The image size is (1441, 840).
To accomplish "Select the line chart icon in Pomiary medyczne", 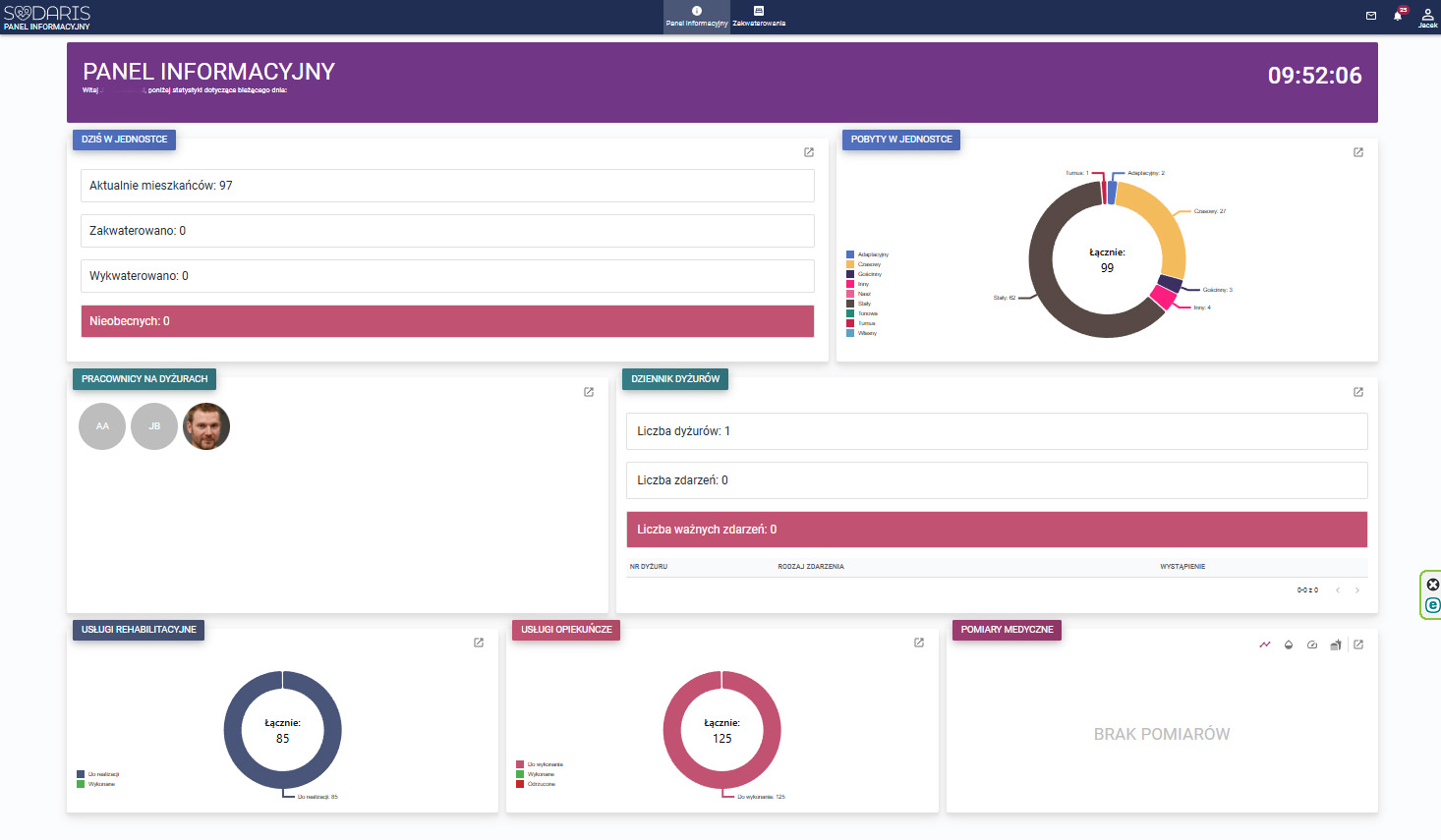I will point(1265,644).
